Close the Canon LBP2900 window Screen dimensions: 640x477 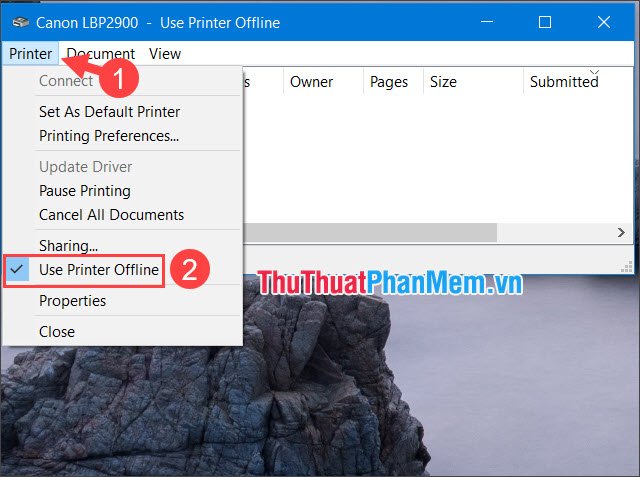coord(604,22)
